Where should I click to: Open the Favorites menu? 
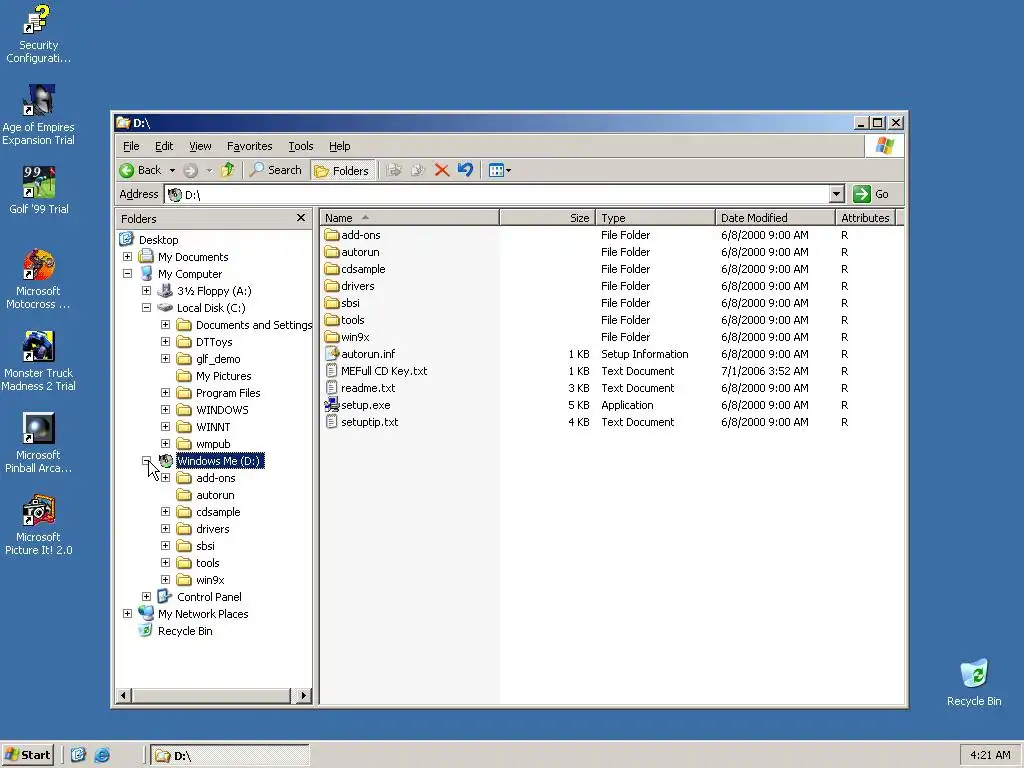[249, 146]
